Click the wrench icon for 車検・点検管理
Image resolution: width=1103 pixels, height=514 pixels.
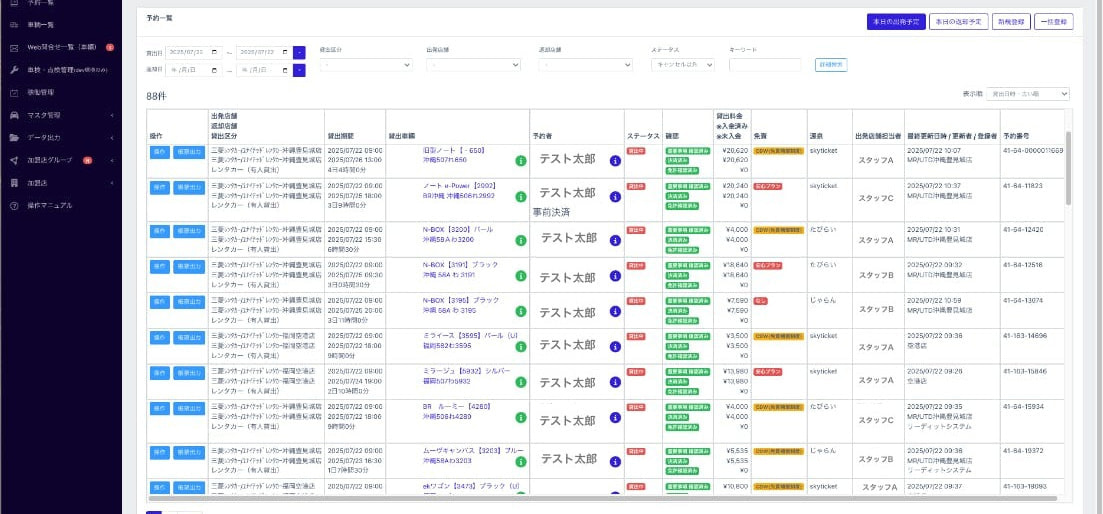(x=13, y=70)
